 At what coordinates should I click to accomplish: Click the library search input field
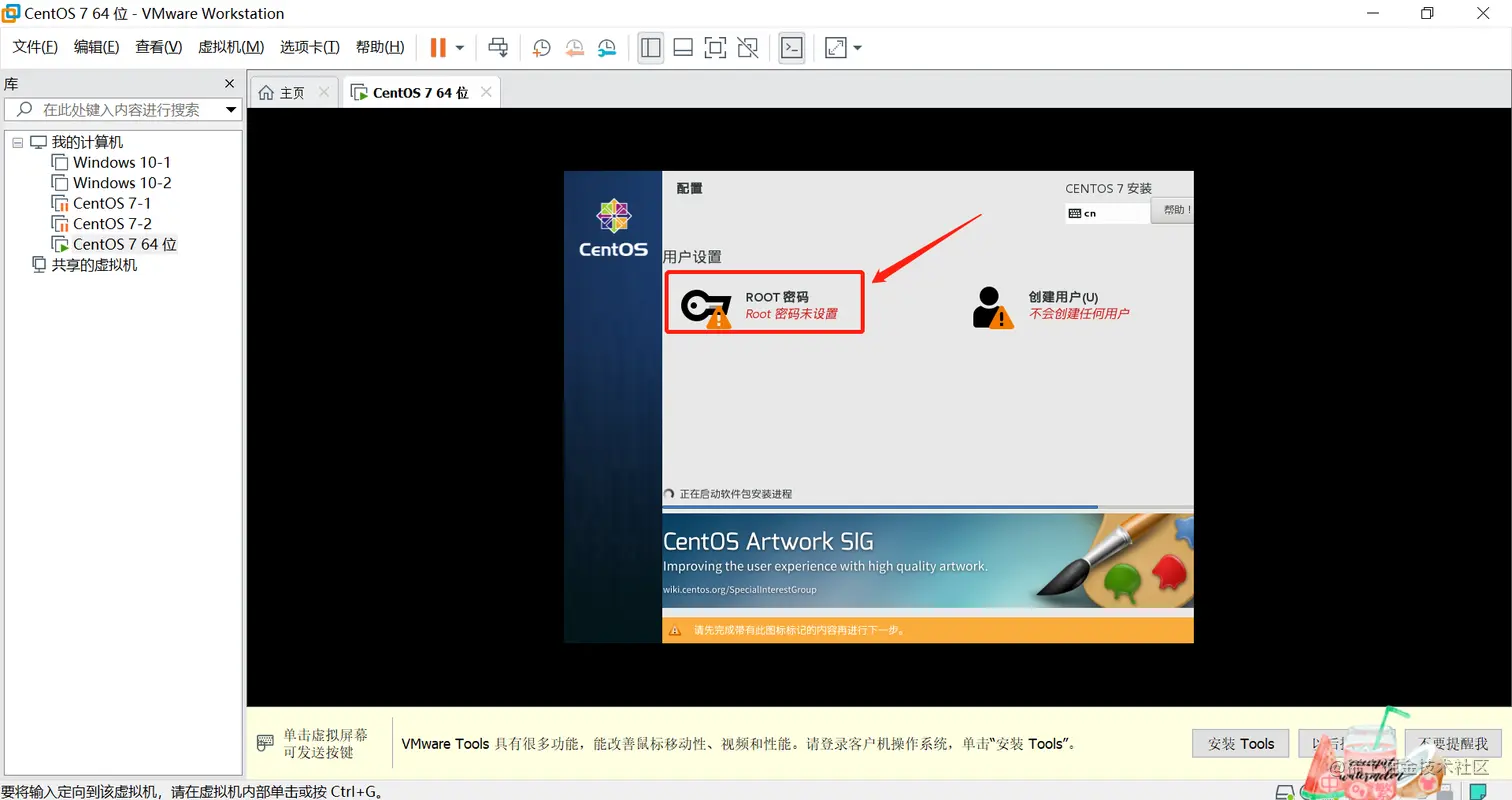coord(121,110)
